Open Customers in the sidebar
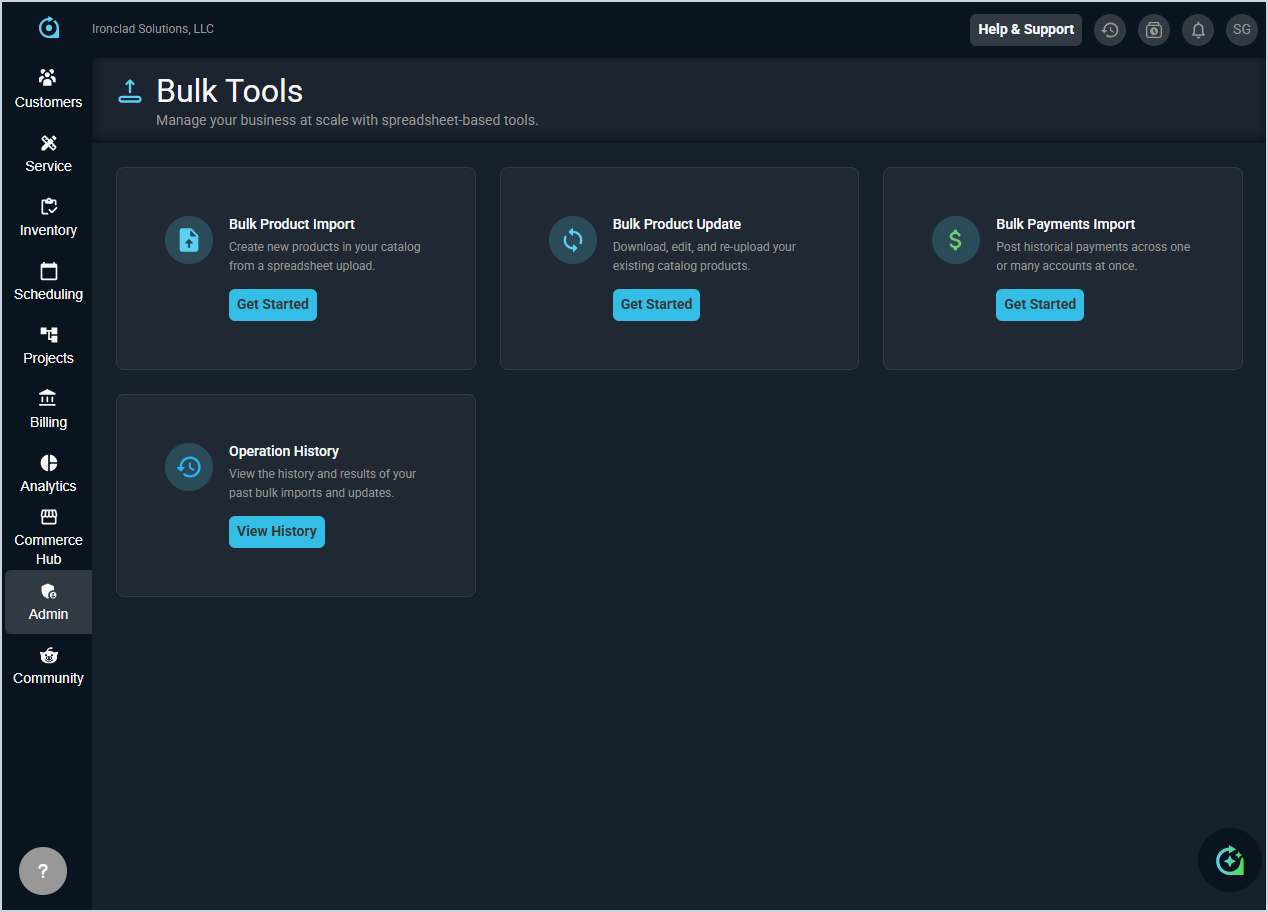 tap(48, 88)
